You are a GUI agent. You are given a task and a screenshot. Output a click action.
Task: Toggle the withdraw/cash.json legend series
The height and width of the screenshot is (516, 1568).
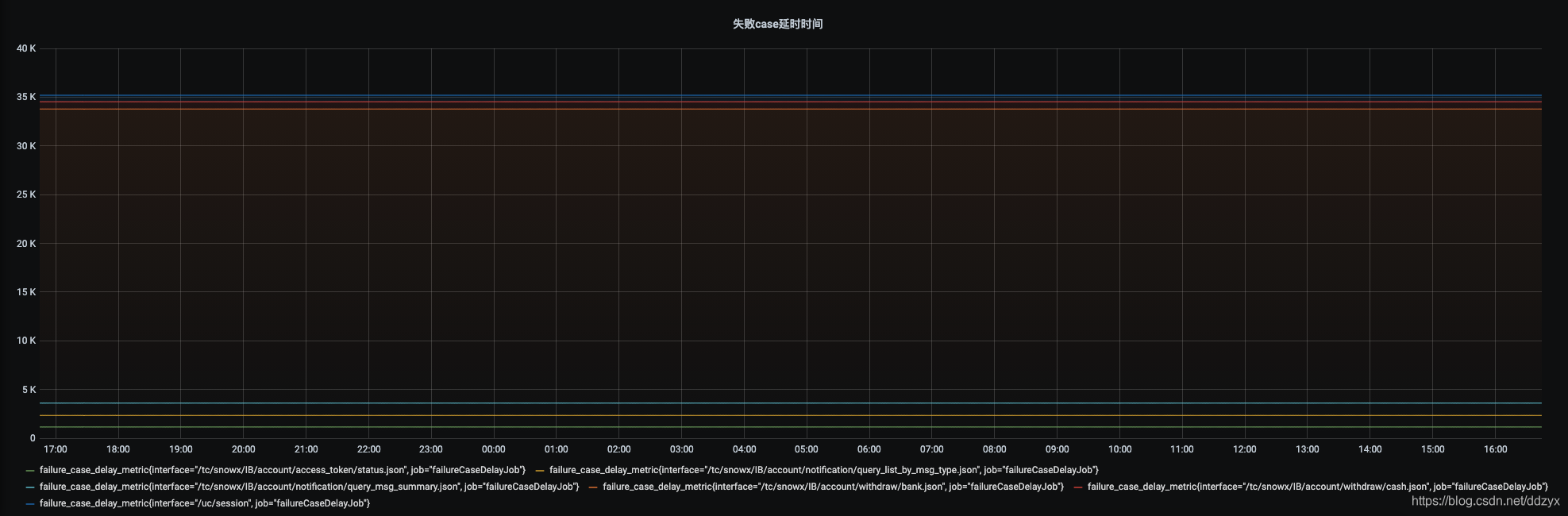pyautogui.click(x=1318, y=487)
